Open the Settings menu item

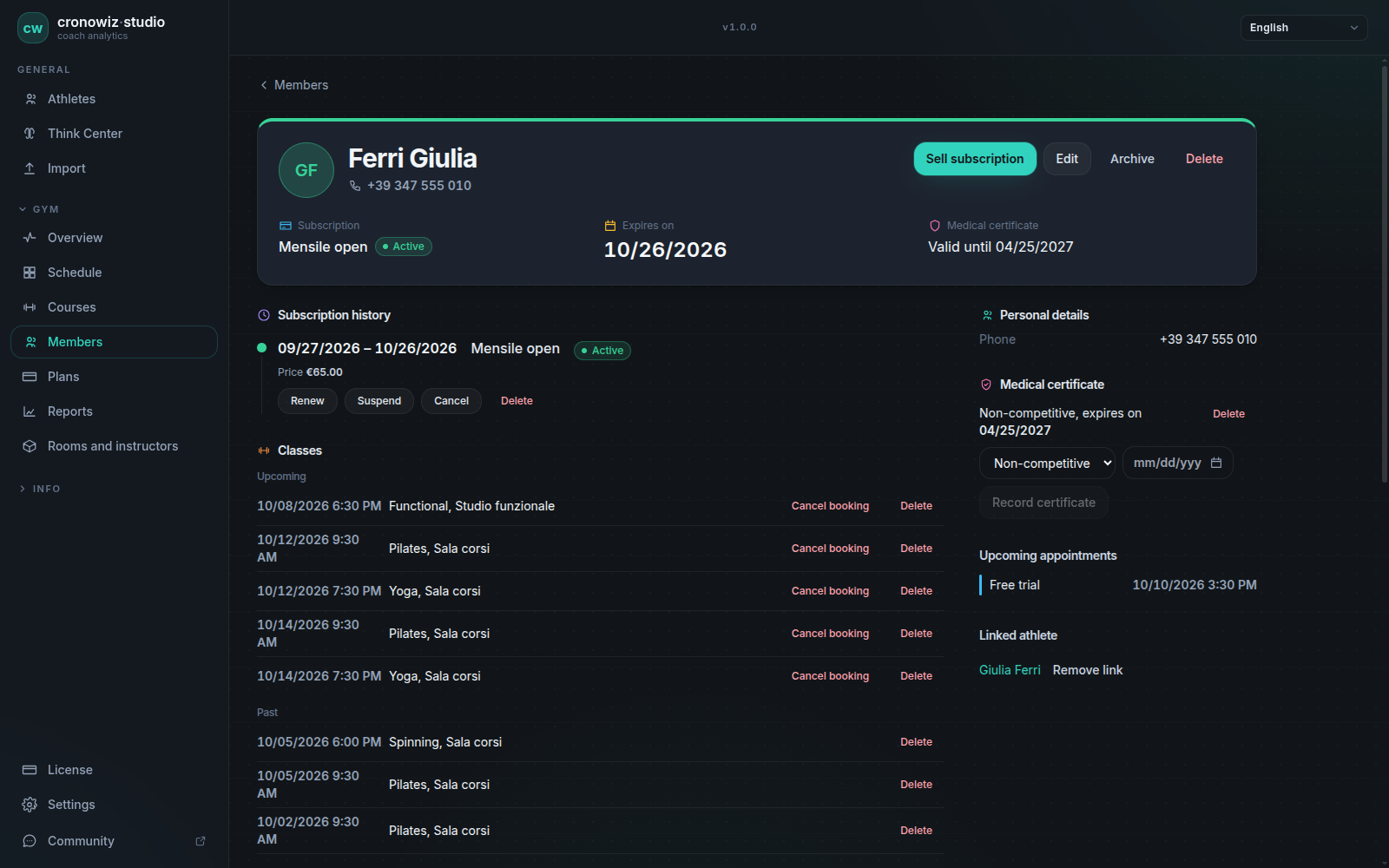114,805
